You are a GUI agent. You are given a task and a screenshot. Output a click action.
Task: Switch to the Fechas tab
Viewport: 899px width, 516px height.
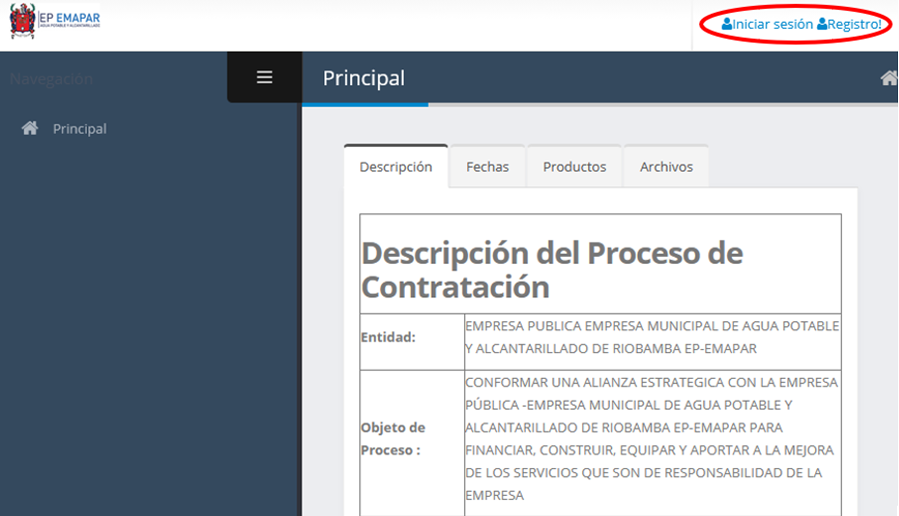point(487,167)
